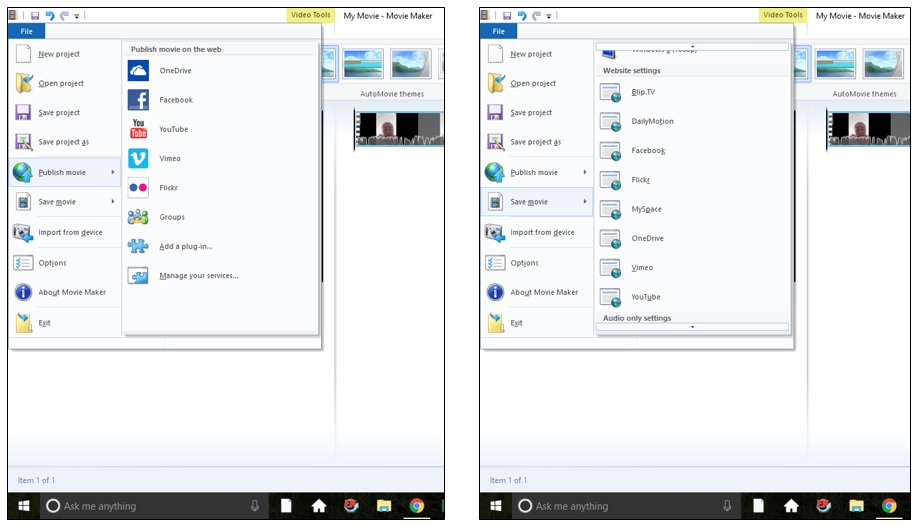Open Video Tools tab in Publish submenu window
The image size is (918, 526).
click(310, 15)
